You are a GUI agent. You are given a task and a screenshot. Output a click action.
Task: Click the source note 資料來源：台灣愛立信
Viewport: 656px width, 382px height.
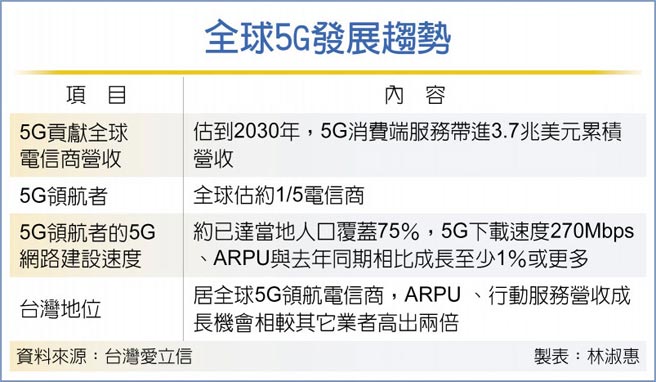click(104, 356)
